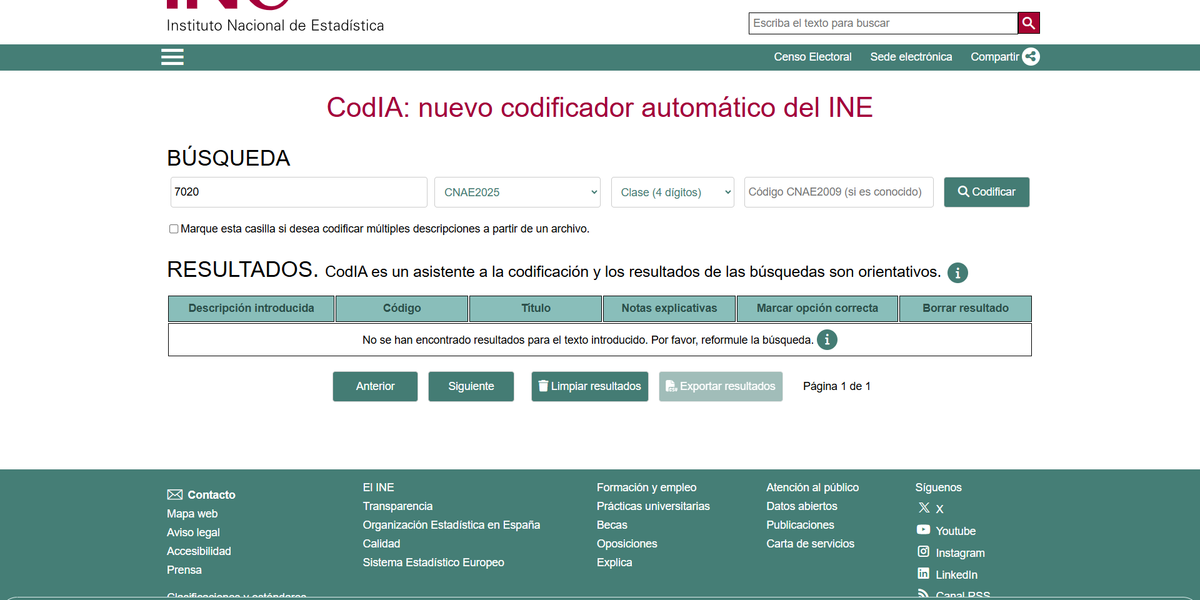Click the LinkedIn icon in the footer

924,574
